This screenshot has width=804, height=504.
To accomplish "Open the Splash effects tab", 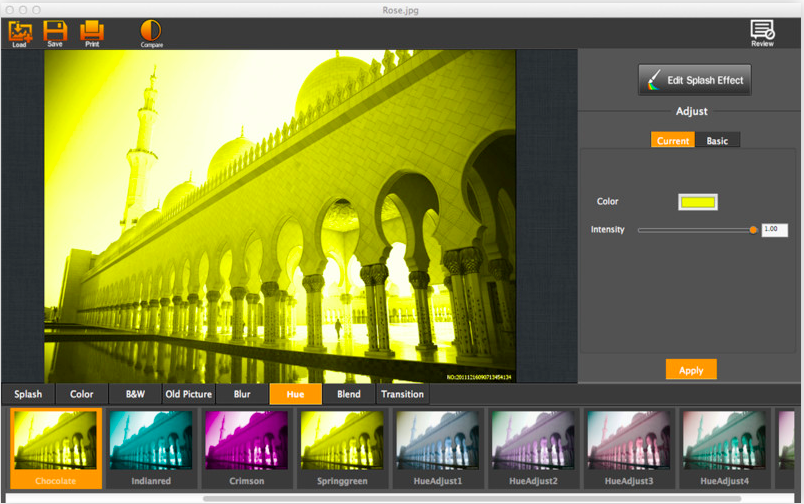I will [28, 394].
